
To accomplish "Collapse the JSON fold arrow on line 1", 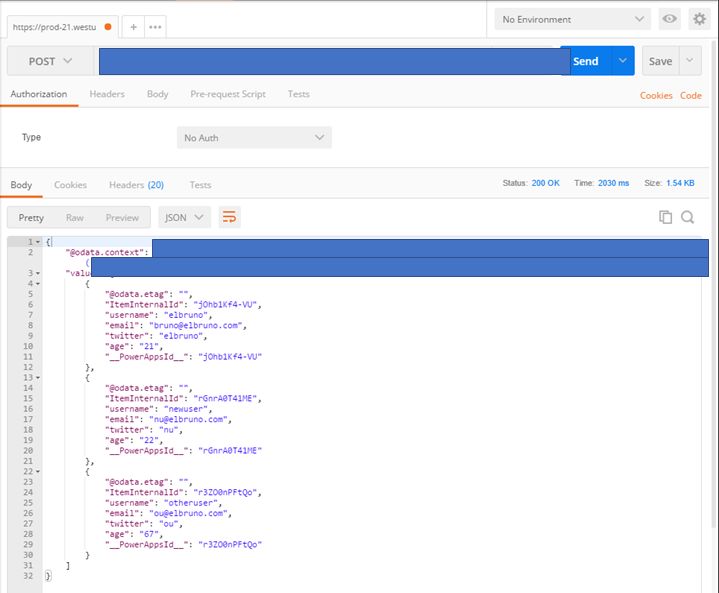I will point(38,242).
